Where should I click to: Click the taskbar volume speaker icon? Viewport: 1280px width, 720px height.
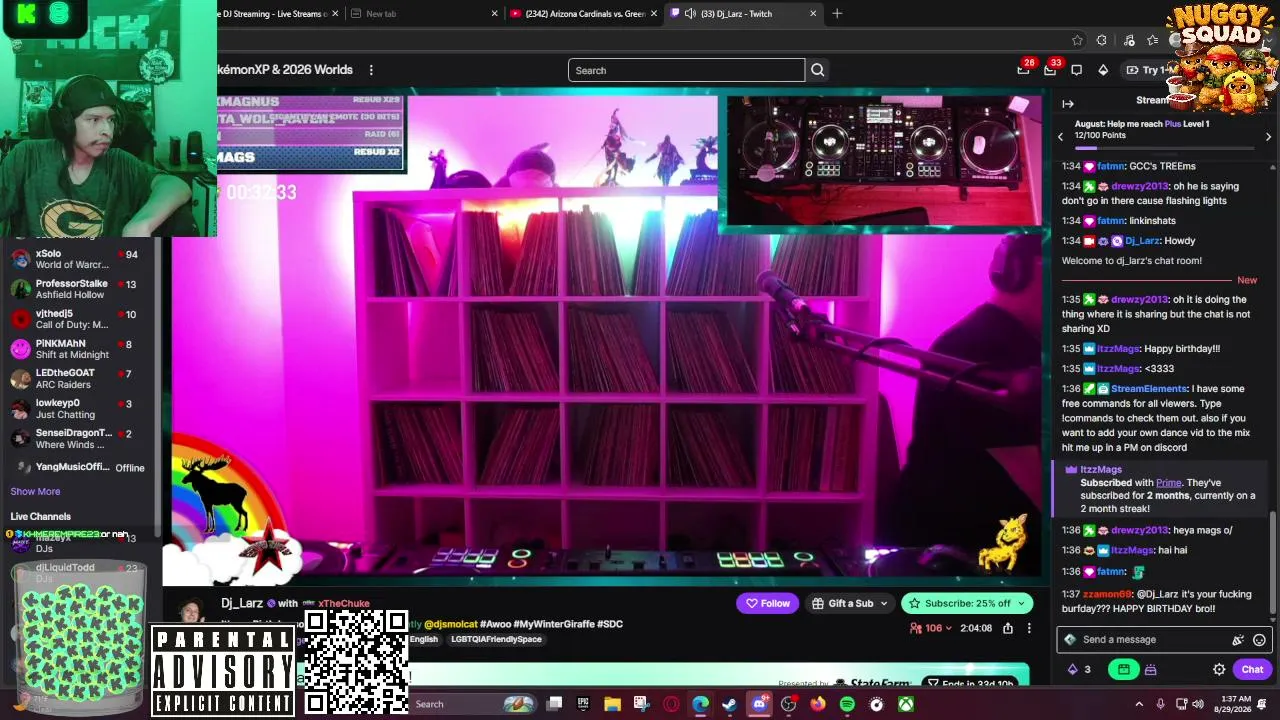(1198, 704)
